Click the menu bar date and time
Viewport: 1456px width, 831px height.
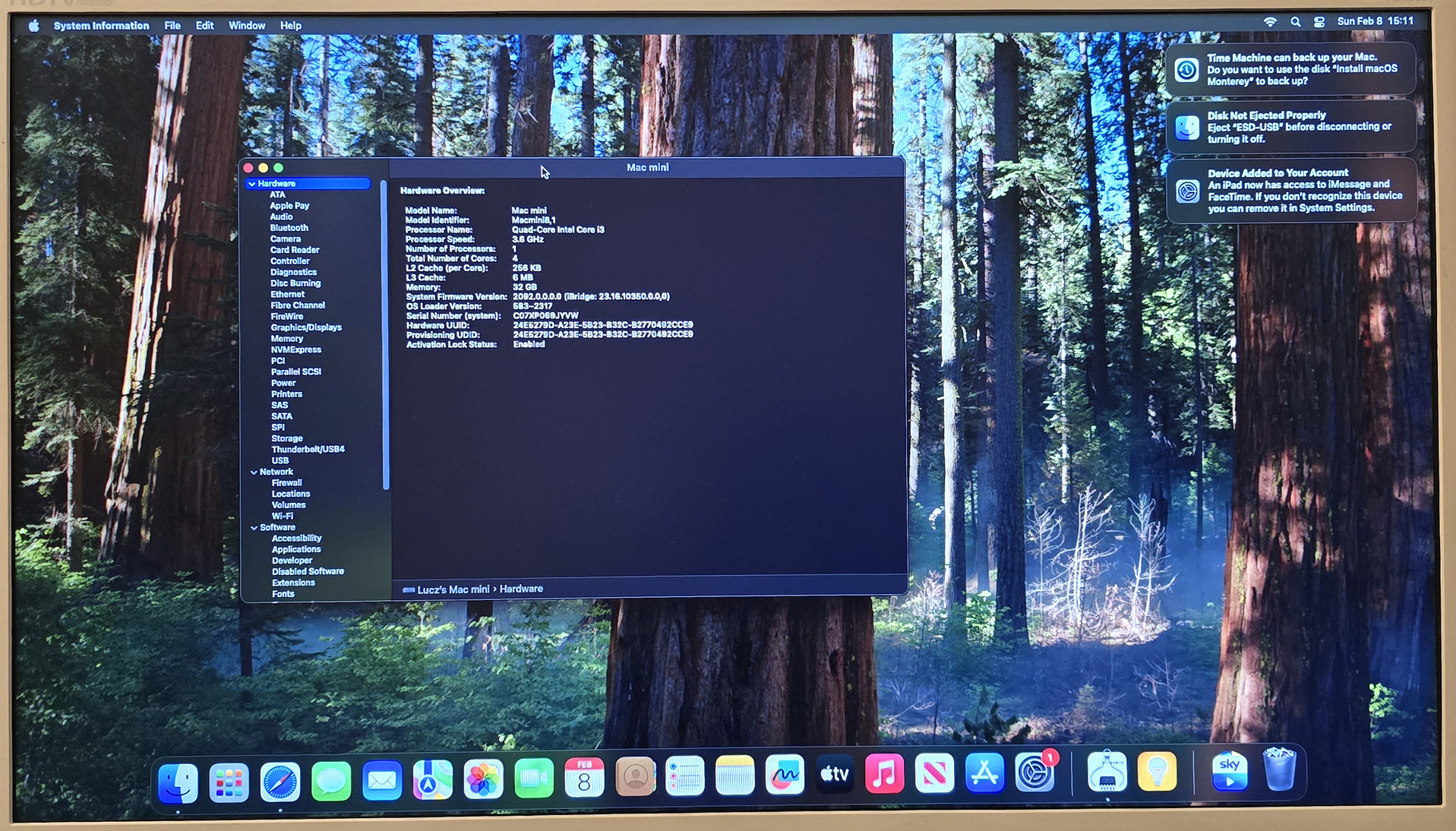pyautogui.click(x=1375, y=21)
